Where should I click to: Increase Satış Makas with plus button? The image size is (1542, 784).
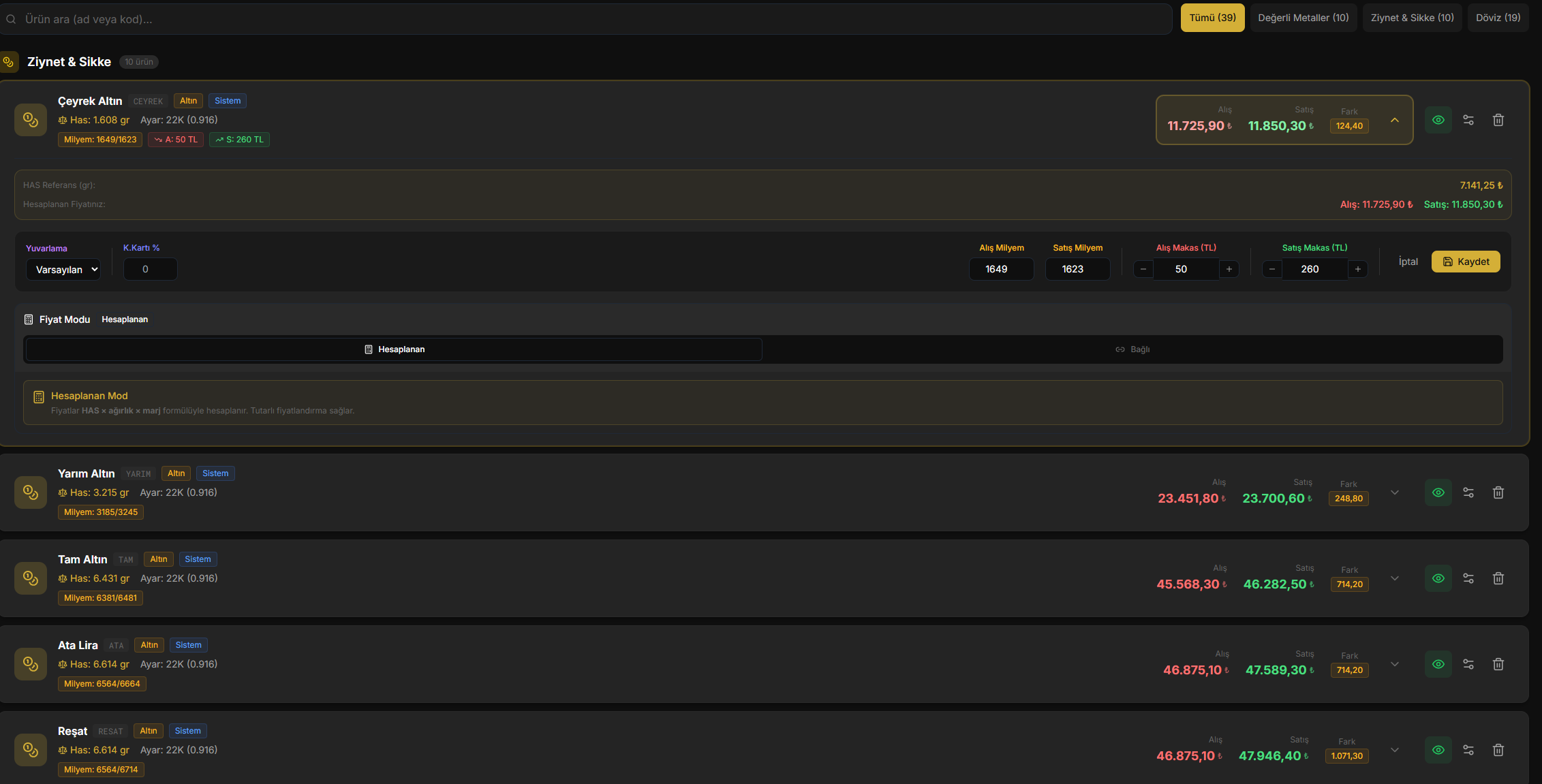[x=1357, y=269]
